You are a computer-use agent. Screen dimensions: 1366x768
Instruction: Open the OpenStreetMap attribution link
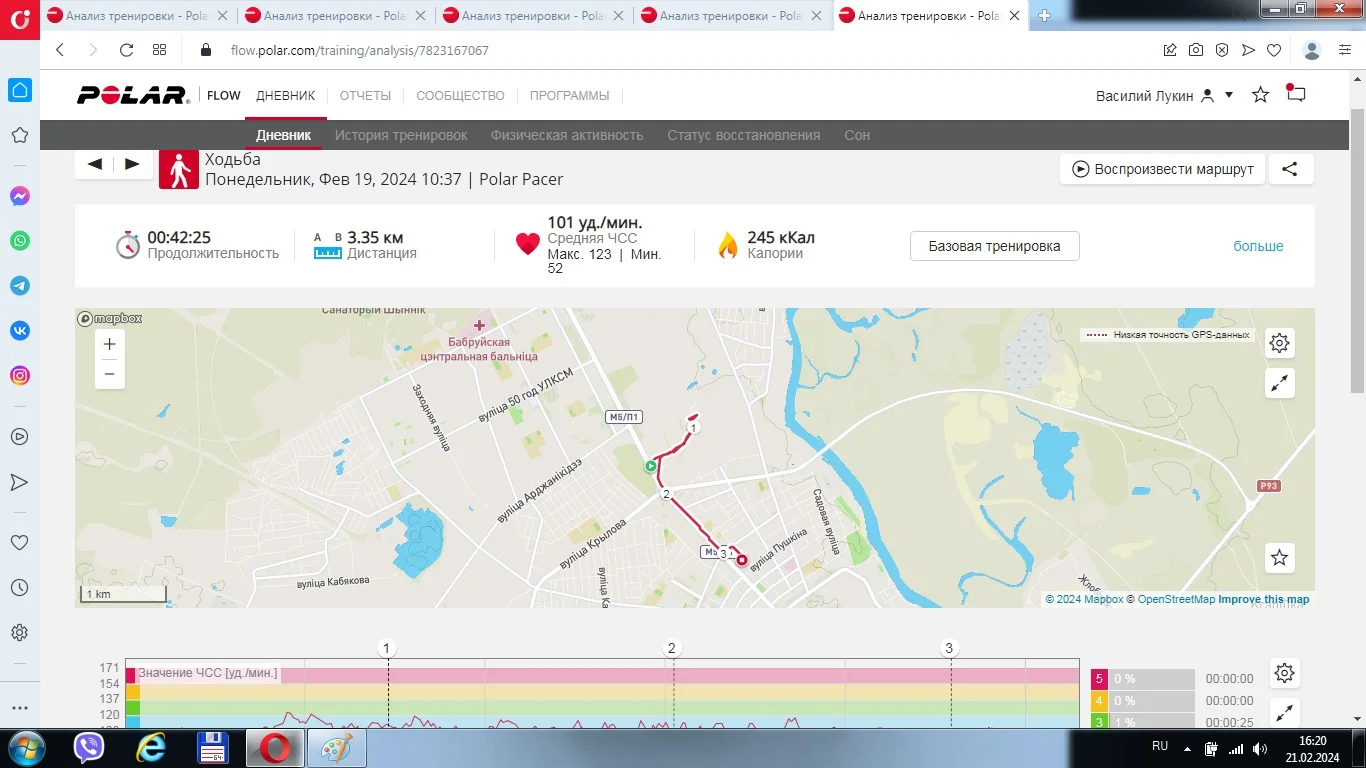pos(1177,600)
